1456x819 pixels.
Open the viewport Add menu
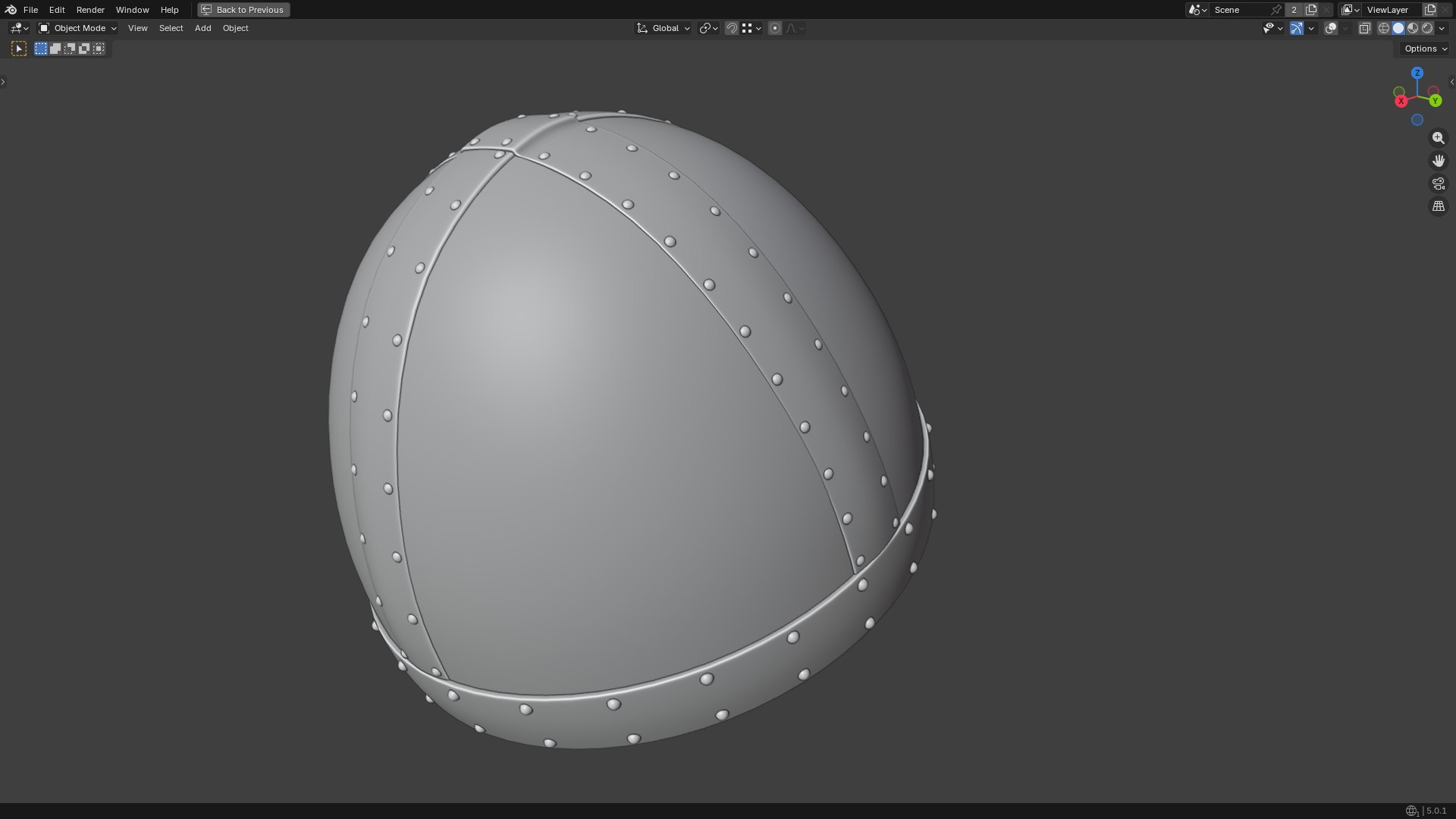tap(202, 28)
